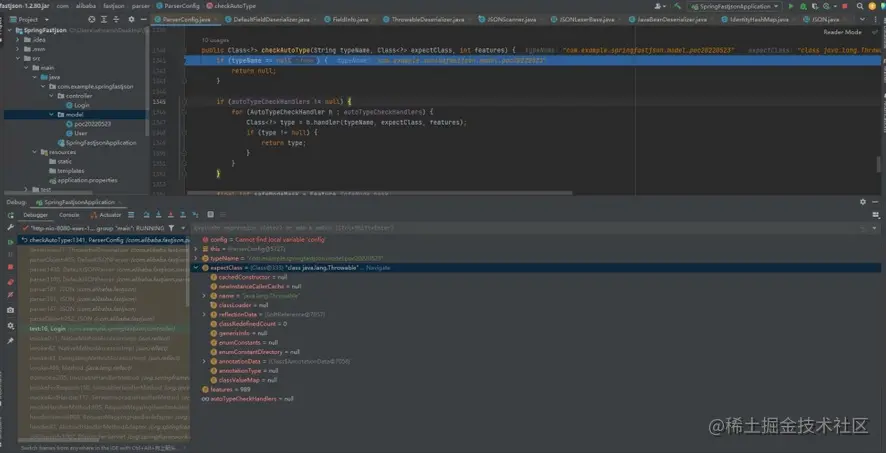This screenshot has height=453, width=886.
Task: Collapse the resources folder
Action: [35, 152]
